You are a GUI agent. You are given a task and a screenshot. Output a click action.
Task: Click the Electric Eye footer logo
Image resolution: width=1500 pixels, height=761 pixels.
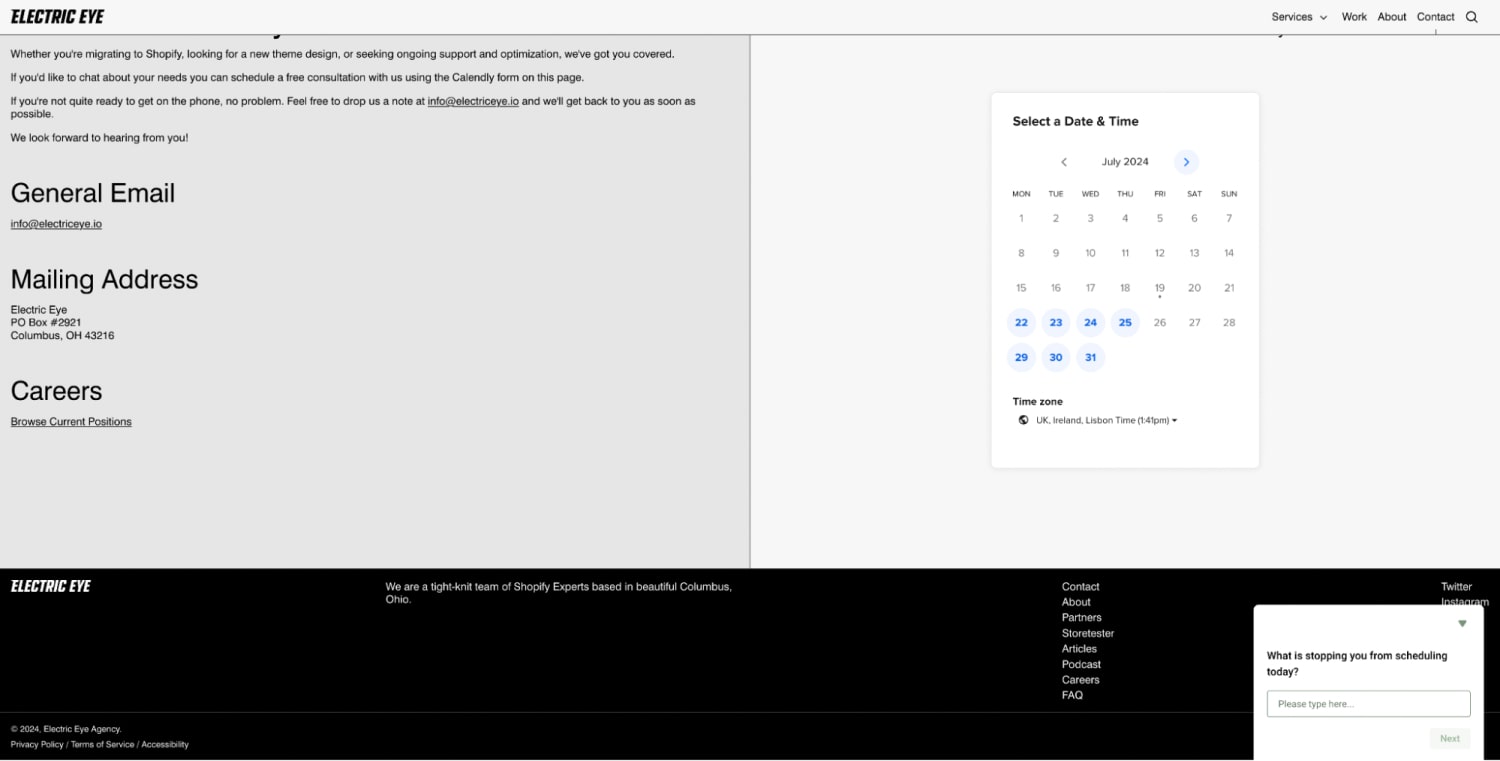[x=51, y=586]
